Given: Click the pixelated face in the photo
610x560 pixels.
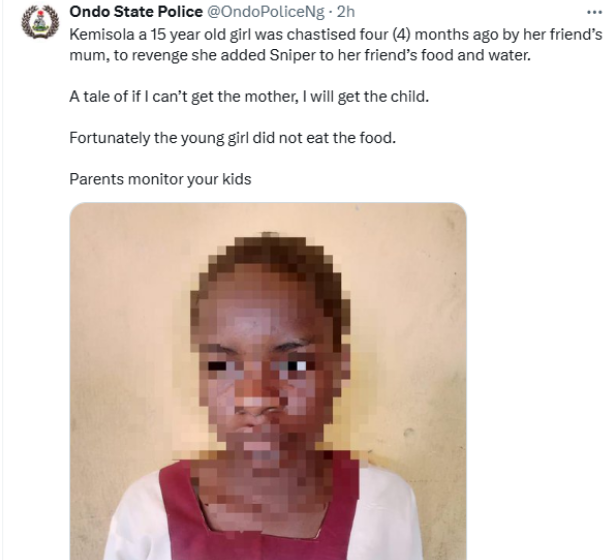Looking at the screenshot, I should (268, 360).
